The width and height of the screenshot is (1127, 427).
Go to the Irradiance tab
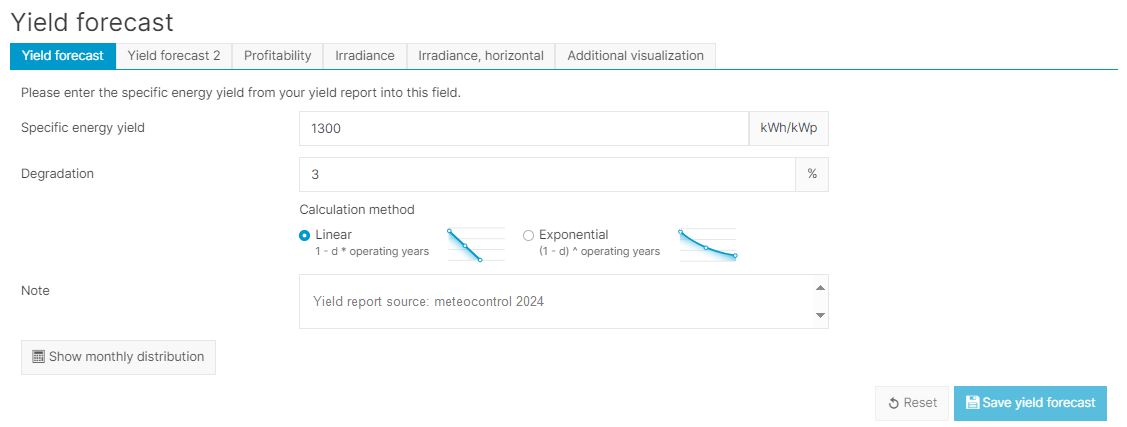coord(365,56)
